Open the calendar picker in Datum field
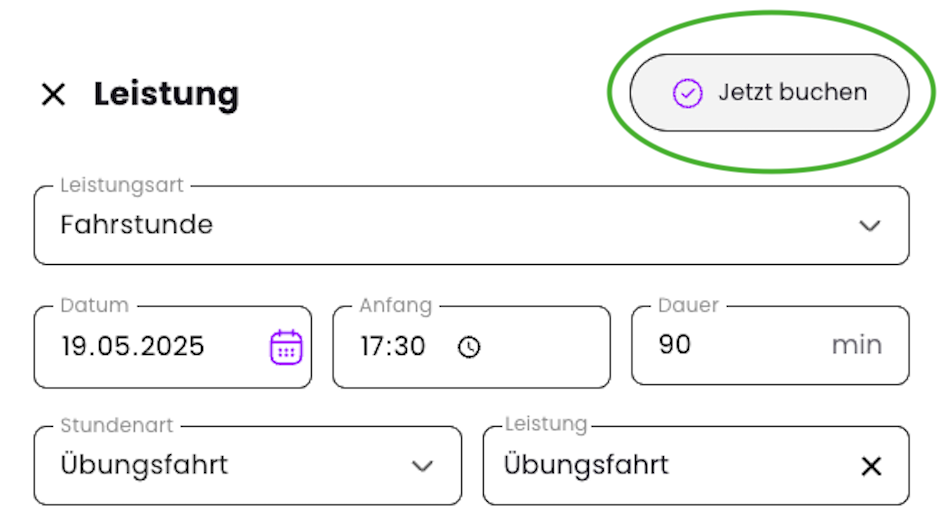 point(286,347)
